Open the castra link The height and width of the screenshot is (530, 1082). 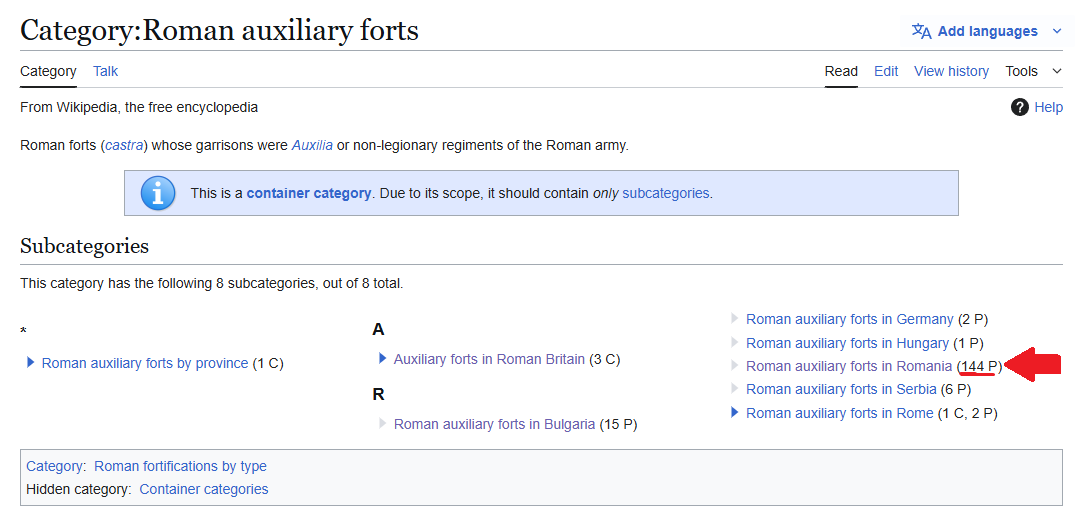coord(124,146)
